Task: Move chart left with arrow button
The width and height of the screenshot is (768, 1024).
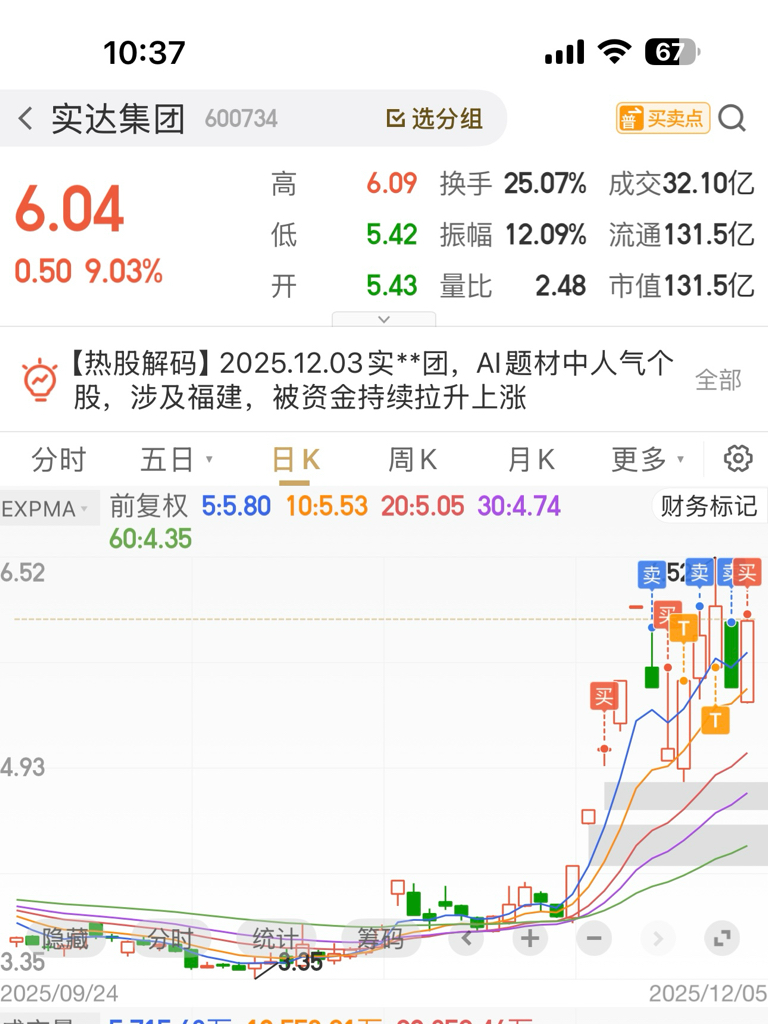Action: (466, 939)
